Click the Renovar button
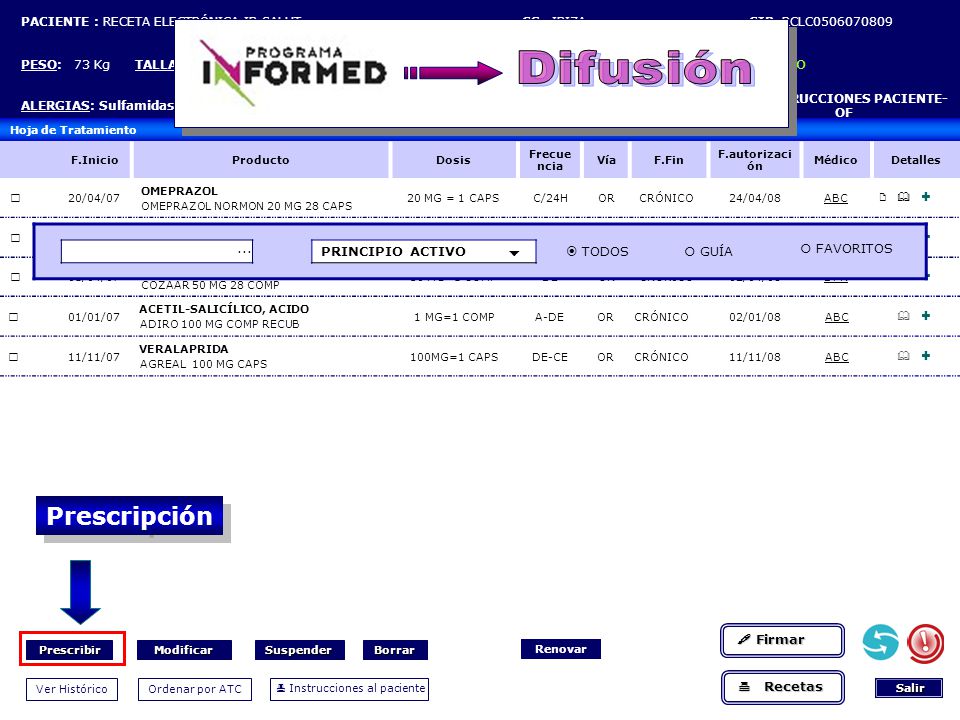 pos(561,649)
